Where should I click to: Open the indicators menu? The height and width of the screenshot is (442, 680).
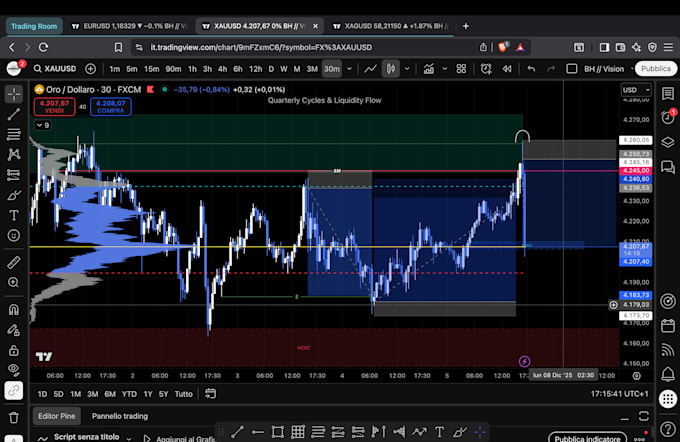[x=429, y=69]
